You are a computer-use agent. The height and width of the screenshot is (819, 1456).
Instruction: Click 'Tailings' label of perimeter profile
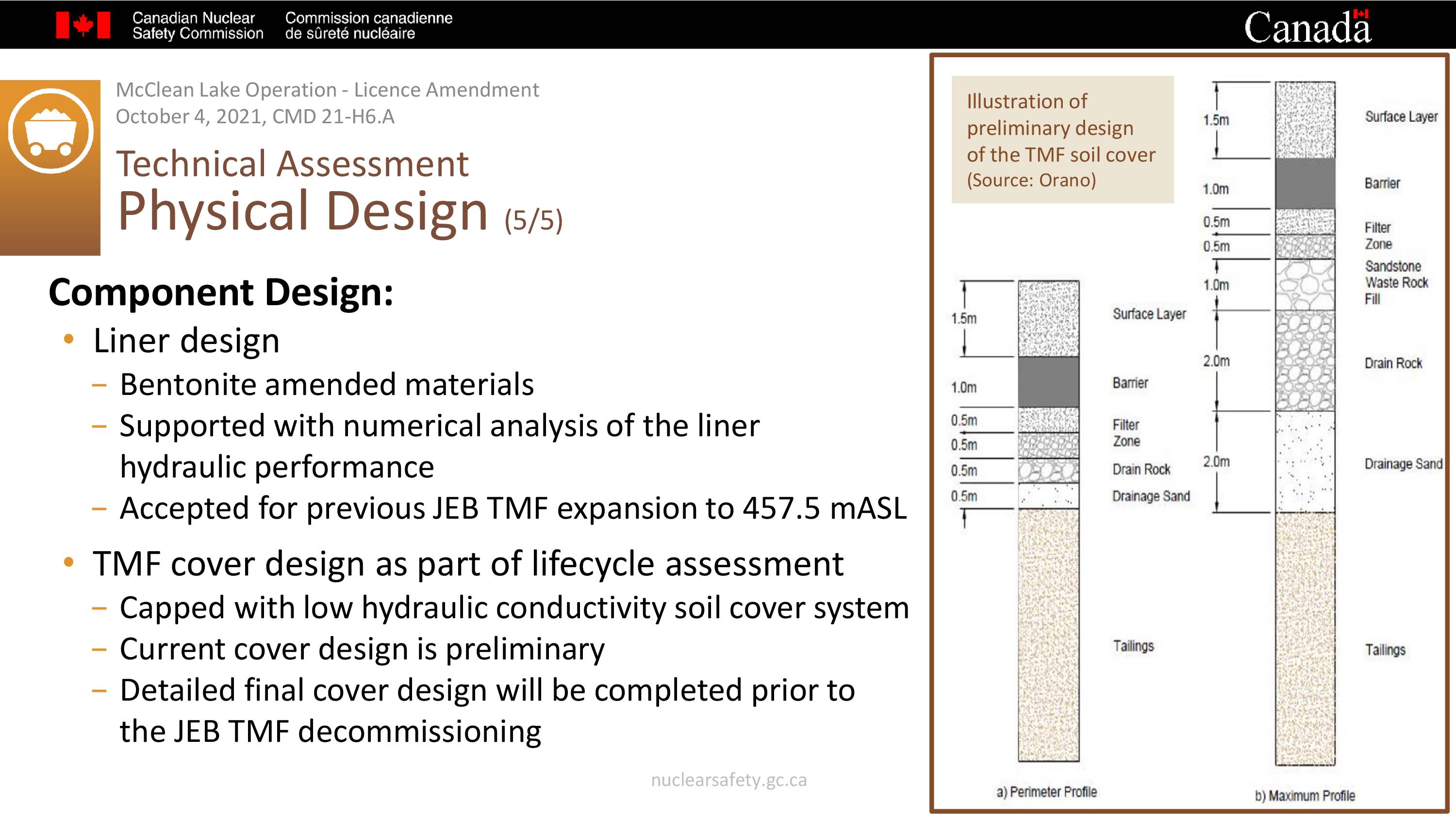(1133, 646)
